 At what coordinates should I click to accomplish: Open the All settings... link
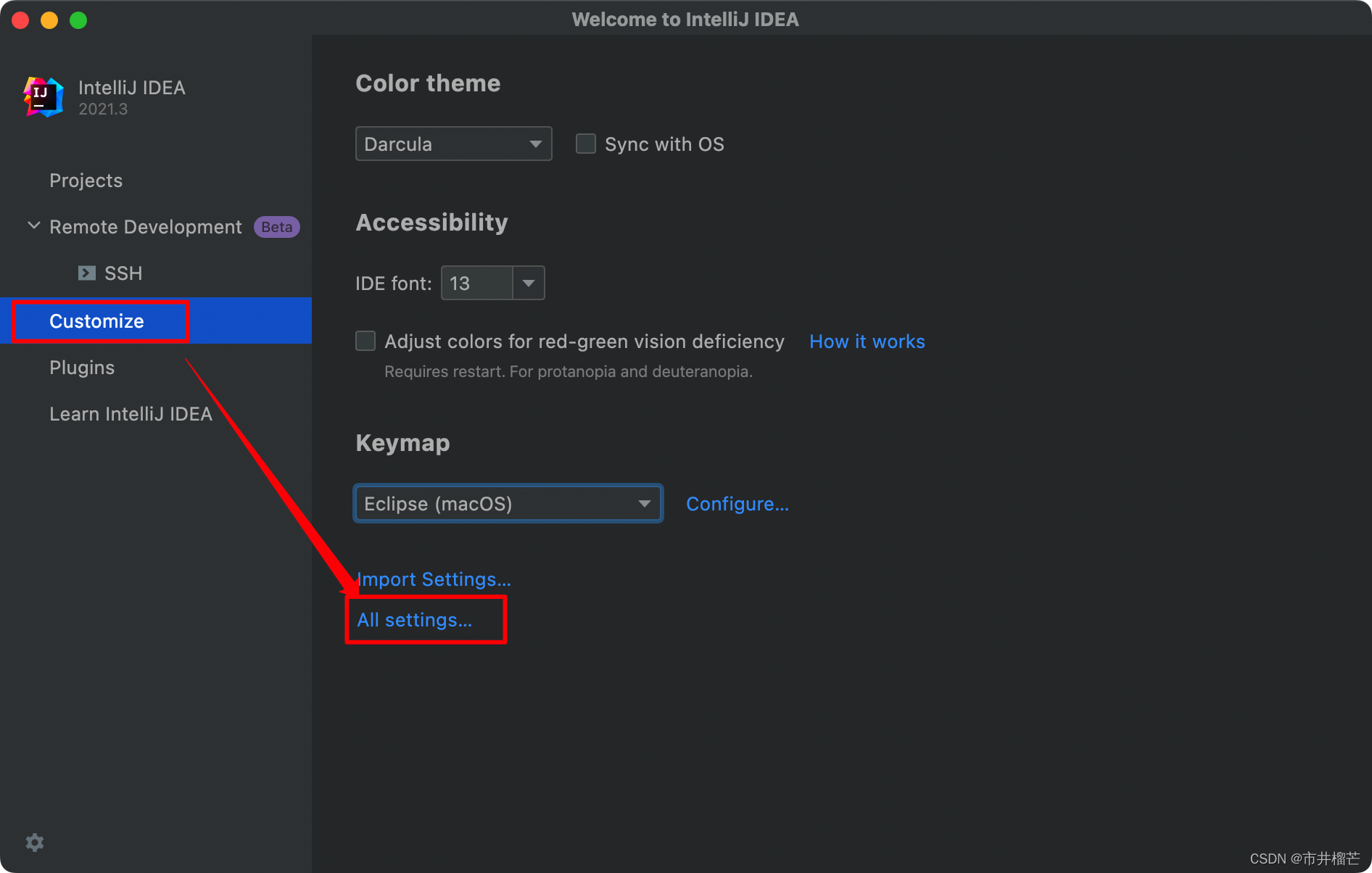click(414, 620)
